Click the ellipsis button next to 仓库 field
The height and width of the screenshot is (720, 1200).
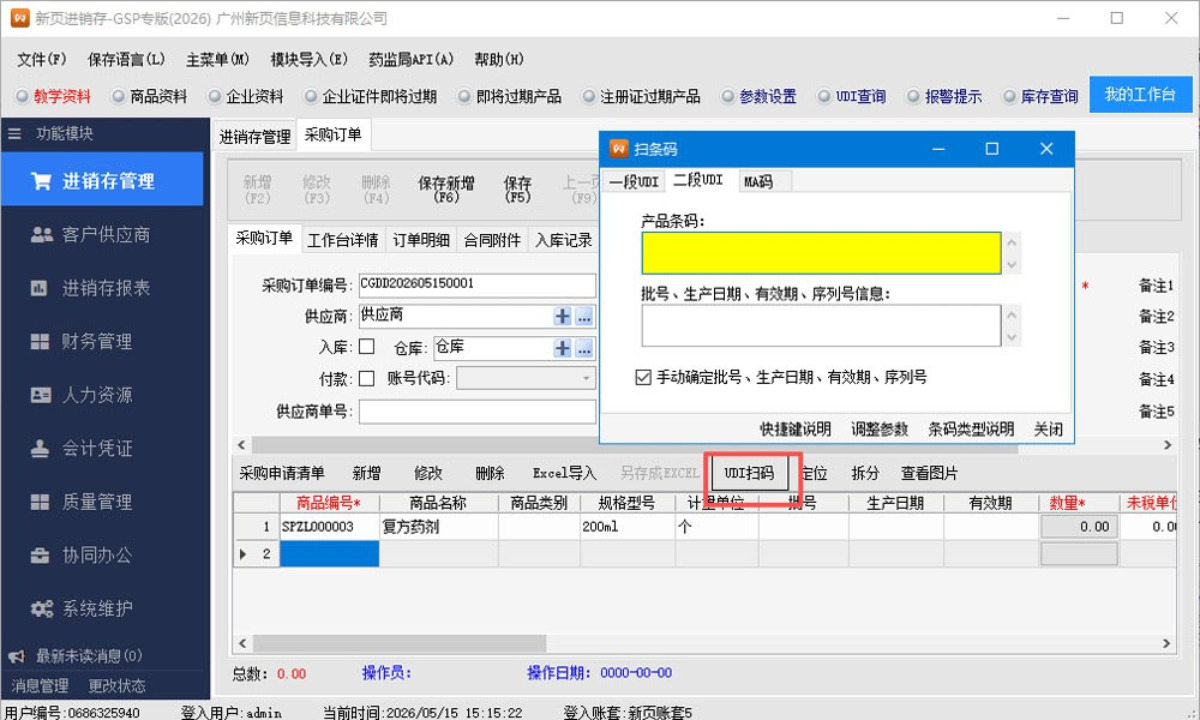[x=584, y=348]
